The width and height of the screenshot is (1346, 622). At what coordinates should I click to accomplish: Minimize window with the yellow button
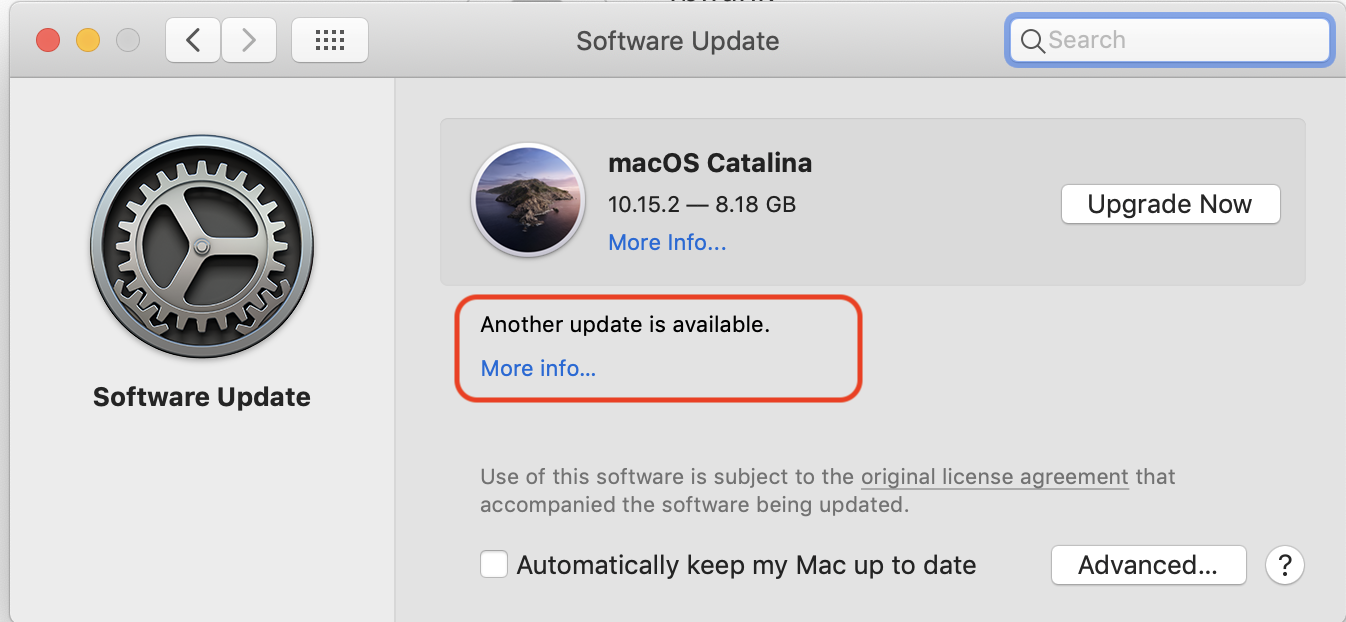click(x=88, y=40)
